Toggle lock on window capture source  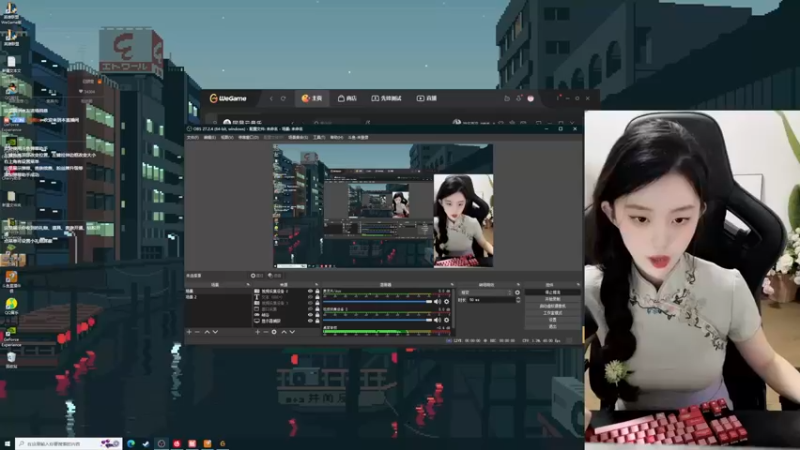(x=317, y=309)
